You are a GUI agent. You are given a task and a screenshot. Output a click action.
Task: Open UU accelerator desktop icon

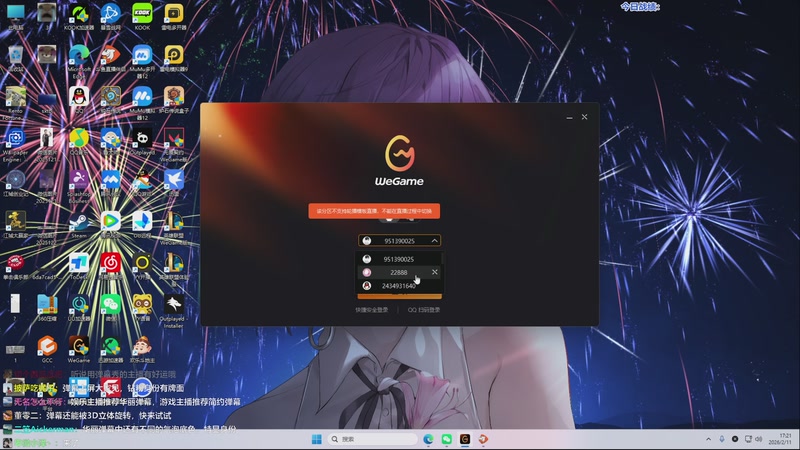coord(79,308)
